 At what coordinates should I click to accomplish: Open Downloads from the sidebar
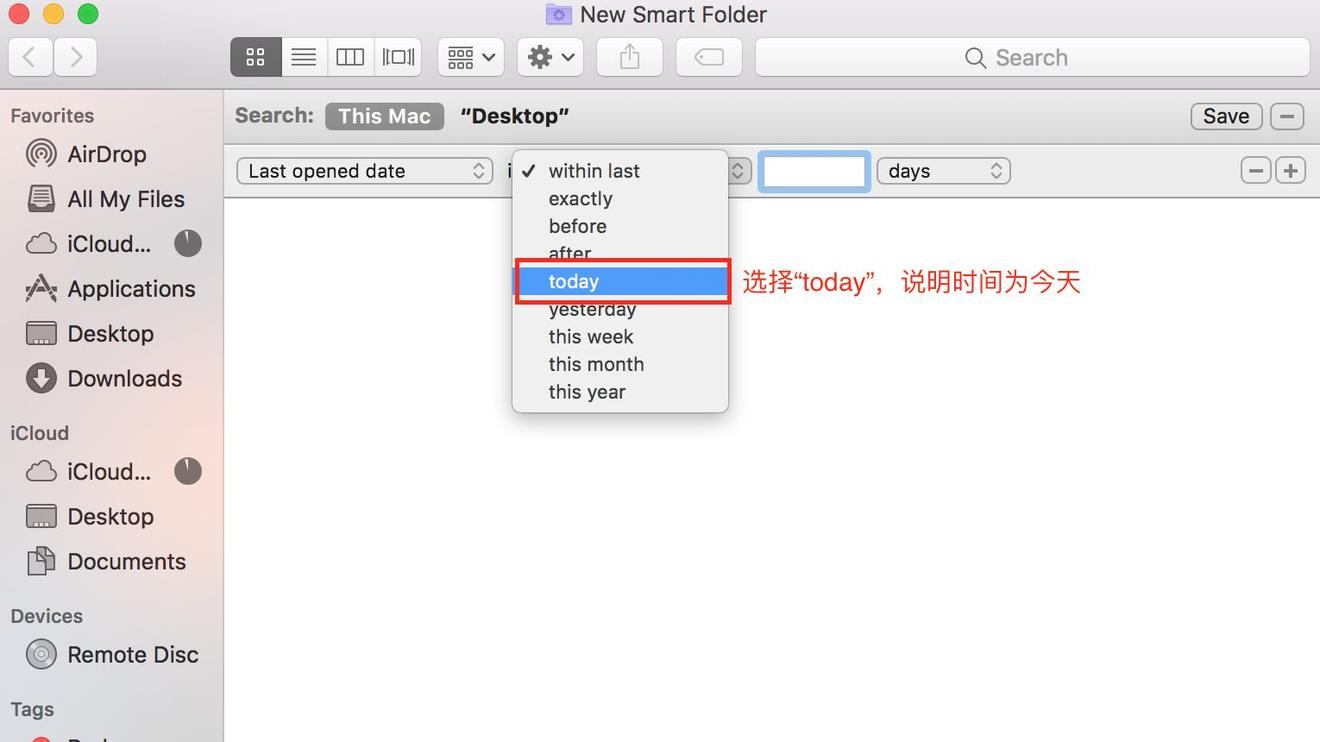tap(123, 378)
